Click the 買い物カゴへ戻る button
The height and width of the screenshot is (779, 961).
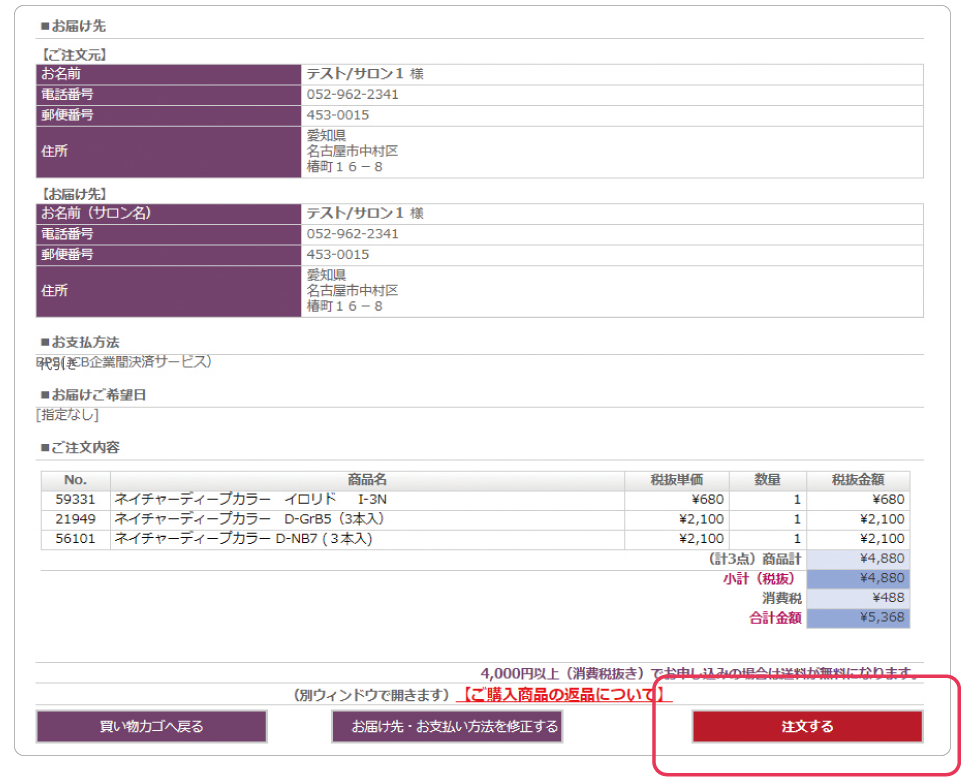(152, 727)
